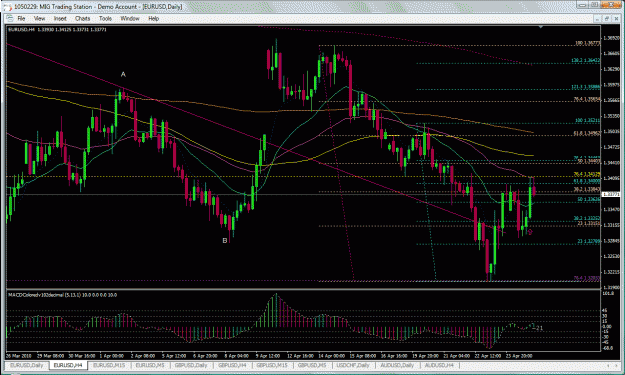This screenshot has height=375, width=625.
Task: Switch to the GBPUSD,M15 chart tab
Action: (272, 365)
